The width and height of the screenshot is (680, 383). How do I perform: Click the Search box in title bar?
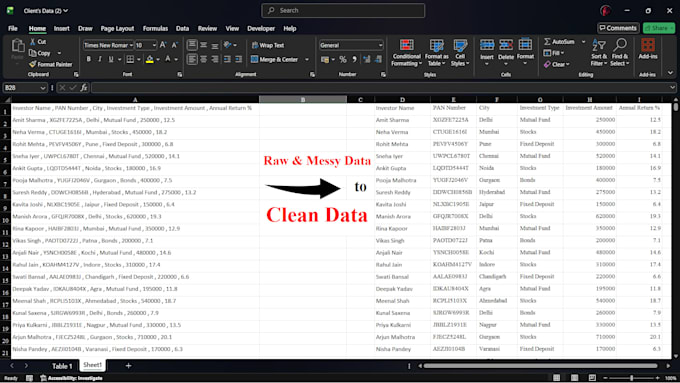343,10
